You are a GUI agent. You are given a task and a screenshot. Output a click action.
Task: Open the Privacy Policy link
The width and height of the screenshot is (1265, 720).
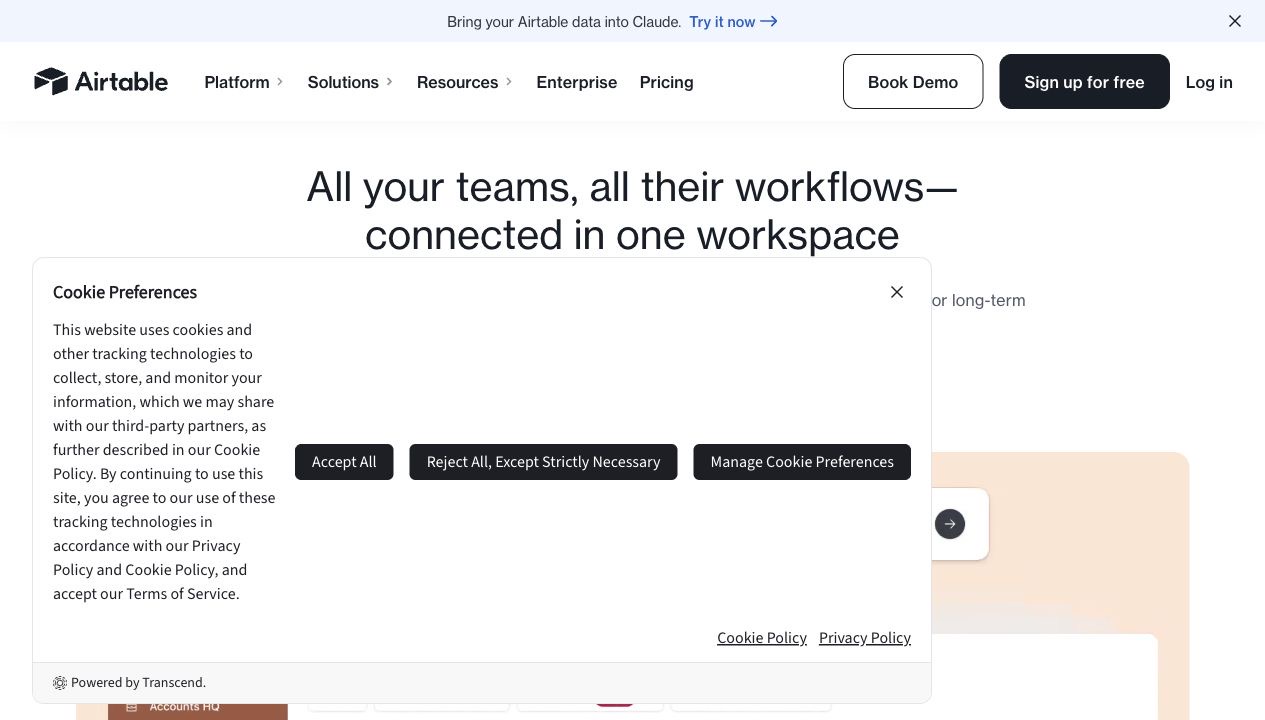(x=865, y=638)
